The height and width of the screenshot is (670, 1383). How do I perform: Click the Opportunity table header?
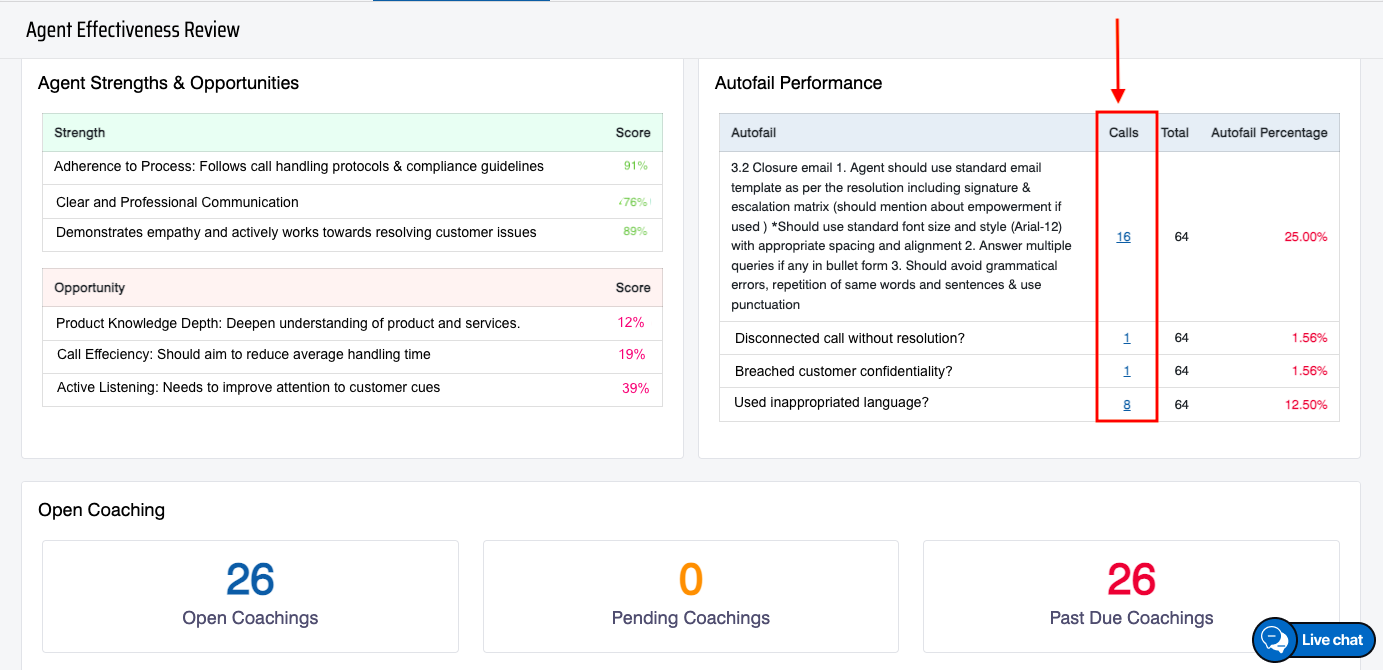(90, 288)
